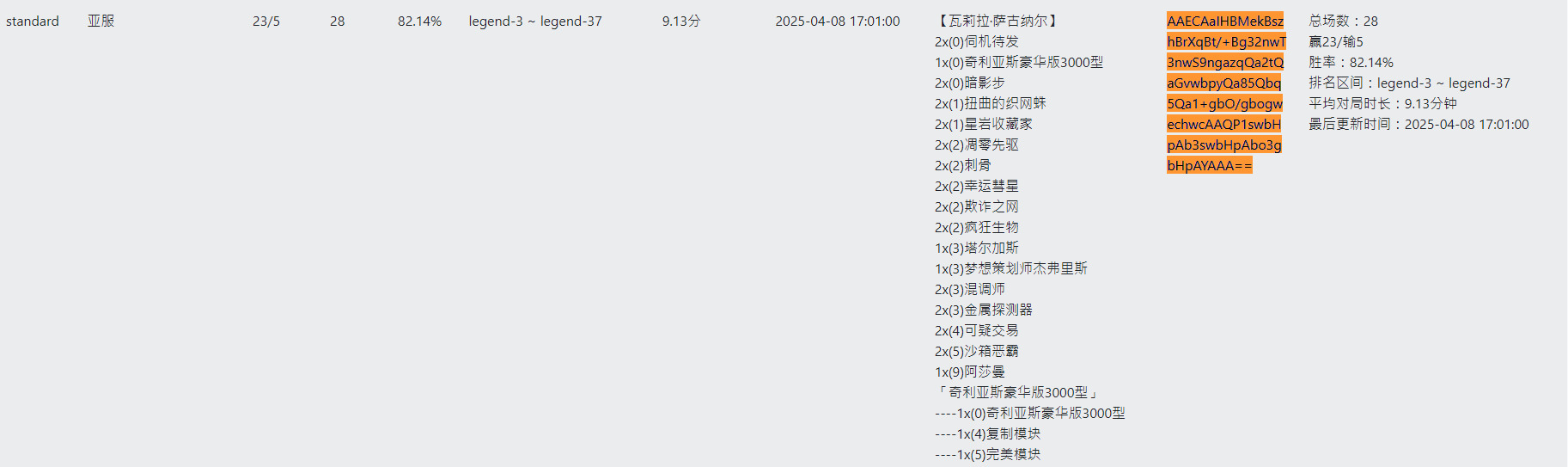
Task: Click the 23/5 win-loss record
Action: coord(266,21)
